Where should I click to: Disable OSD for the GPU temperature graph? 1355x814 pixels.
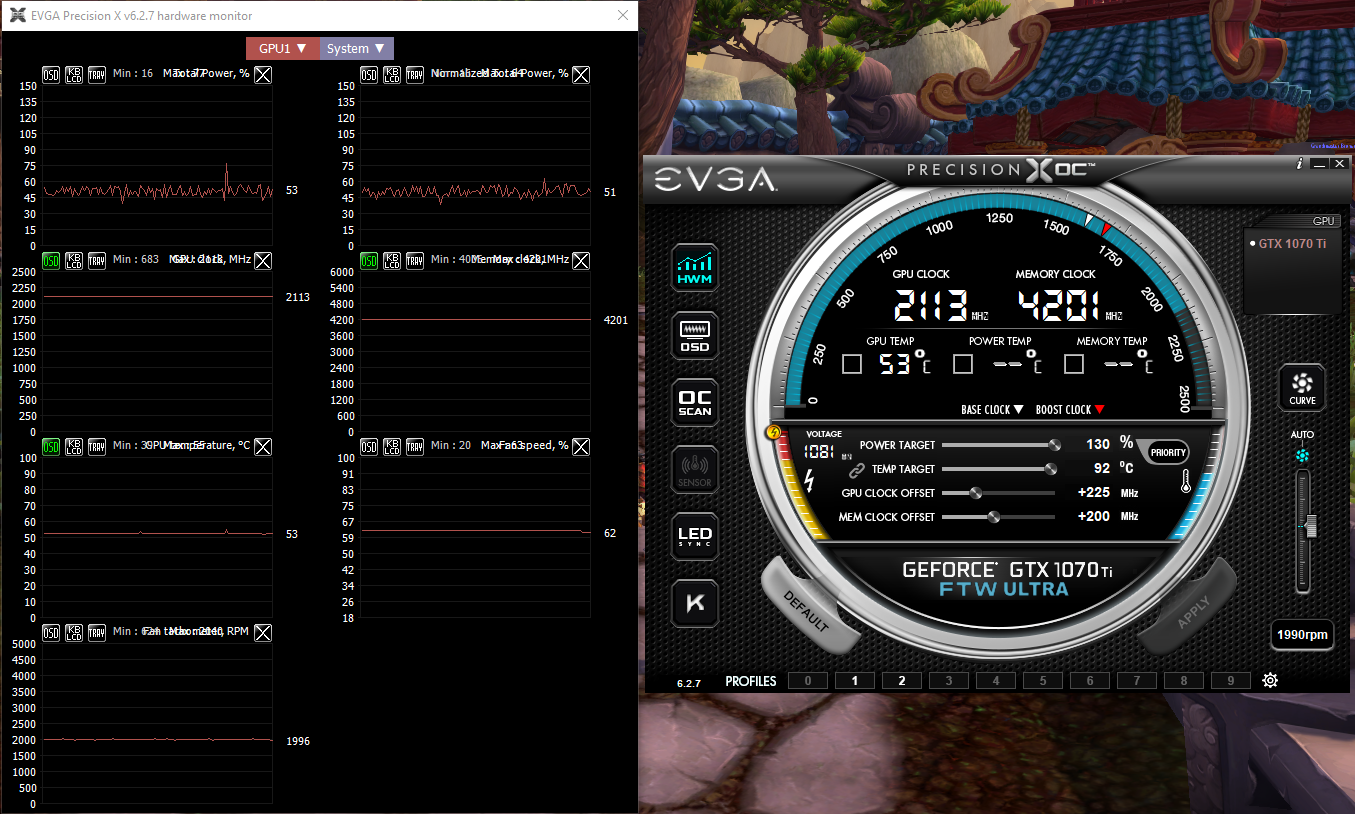click(x=51, y=446)
